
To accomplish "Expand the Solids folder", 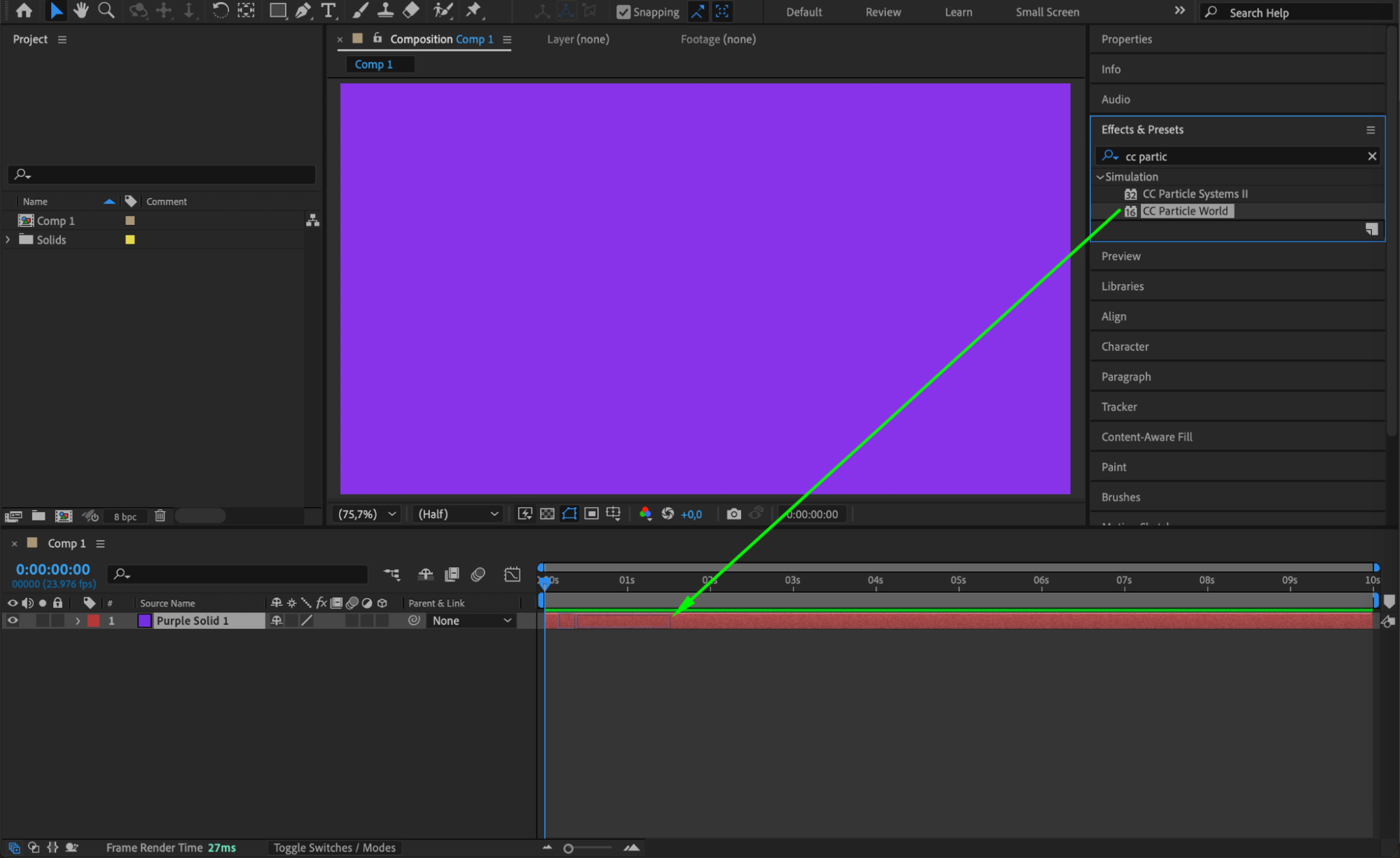I will 8,240.
